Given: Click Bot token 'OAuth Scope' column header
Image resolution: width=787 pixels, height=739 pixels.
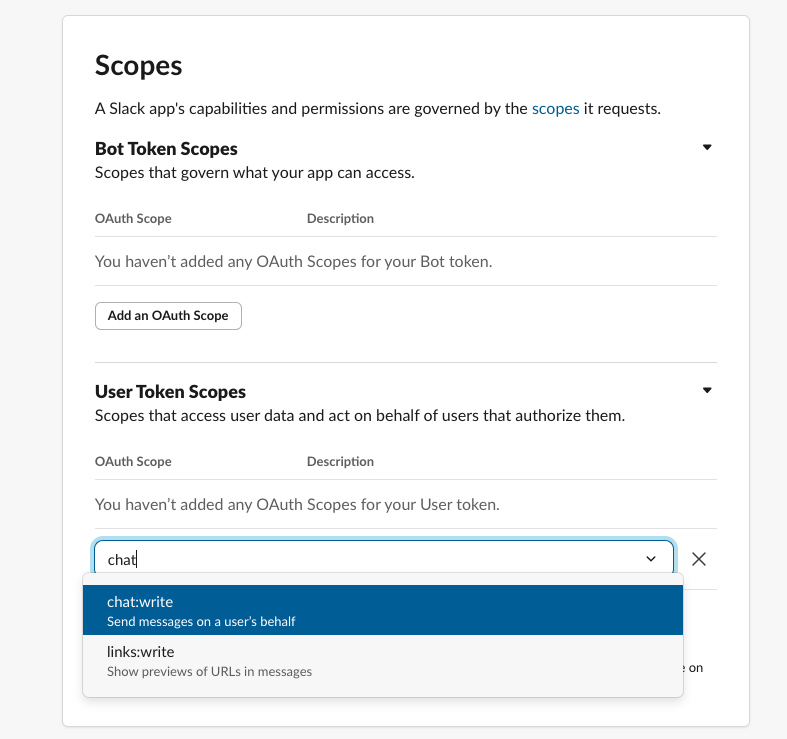Looking at the screenshot, I should (x=133, y=219).
